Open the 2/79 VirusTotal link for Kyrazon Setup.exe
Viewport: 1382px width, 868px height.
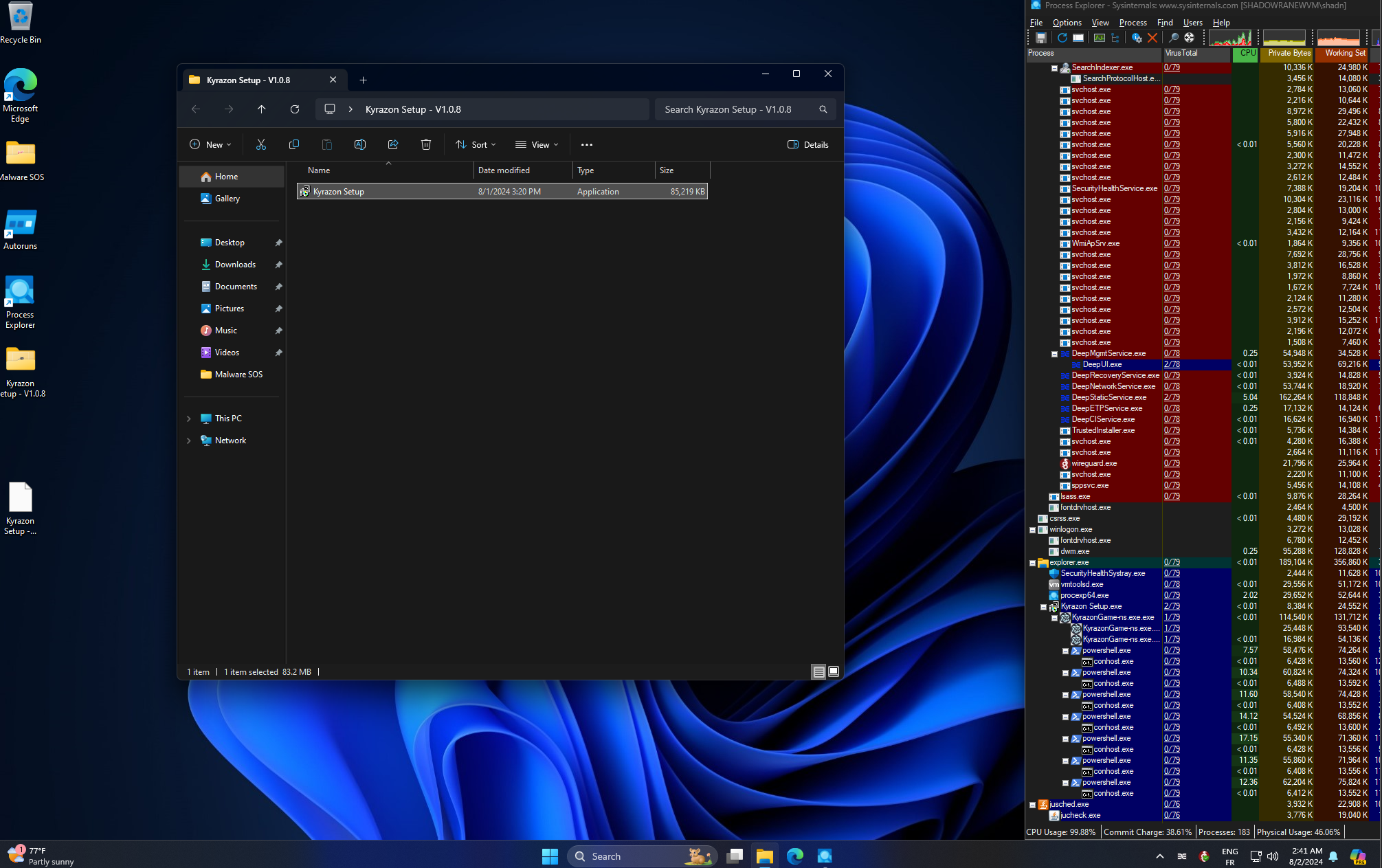1172,607
